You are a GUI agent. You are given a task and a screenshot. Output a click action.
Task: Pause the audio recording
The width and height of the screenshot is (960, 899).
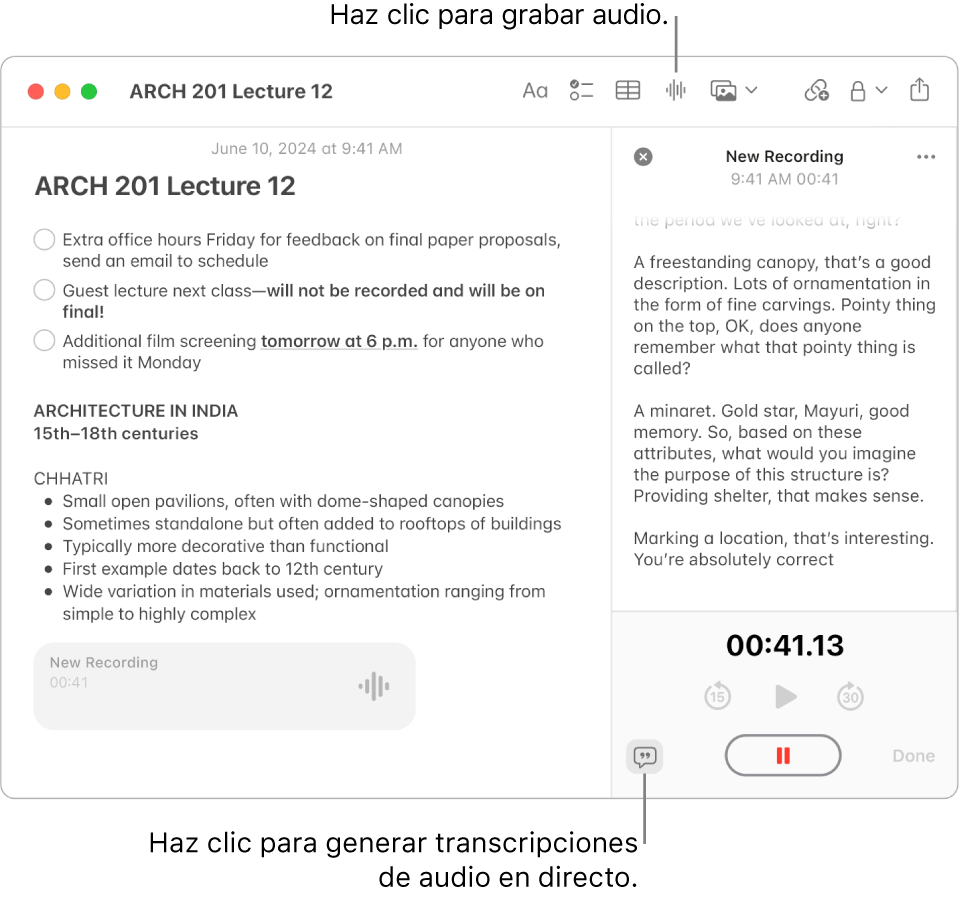pyautogui.click(x=782, y=755)
